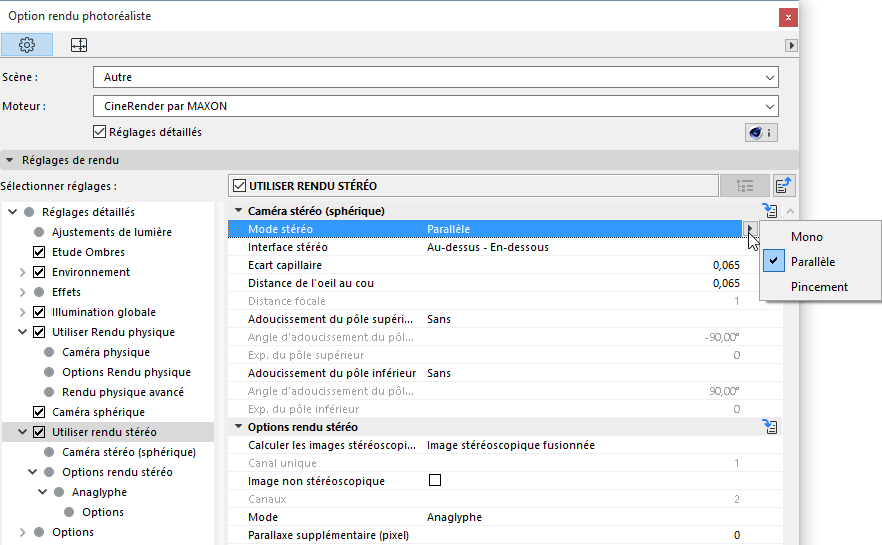The image size is (882, 545).
Task: Open the gear settings tab
Action: [x=27, y=45]
